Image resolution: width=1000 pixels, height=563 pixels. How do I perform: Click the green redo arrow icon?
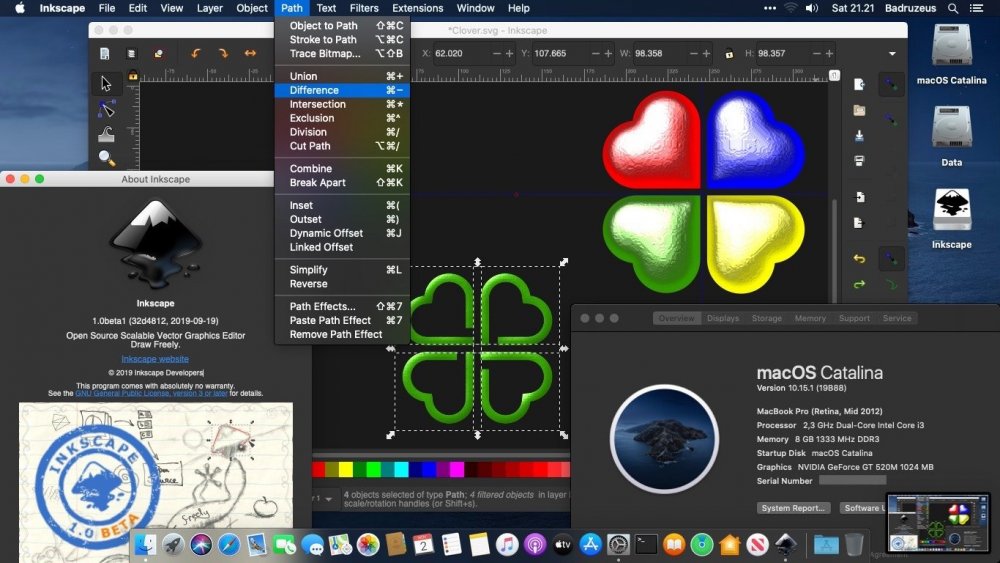click(x=859, y=284)
